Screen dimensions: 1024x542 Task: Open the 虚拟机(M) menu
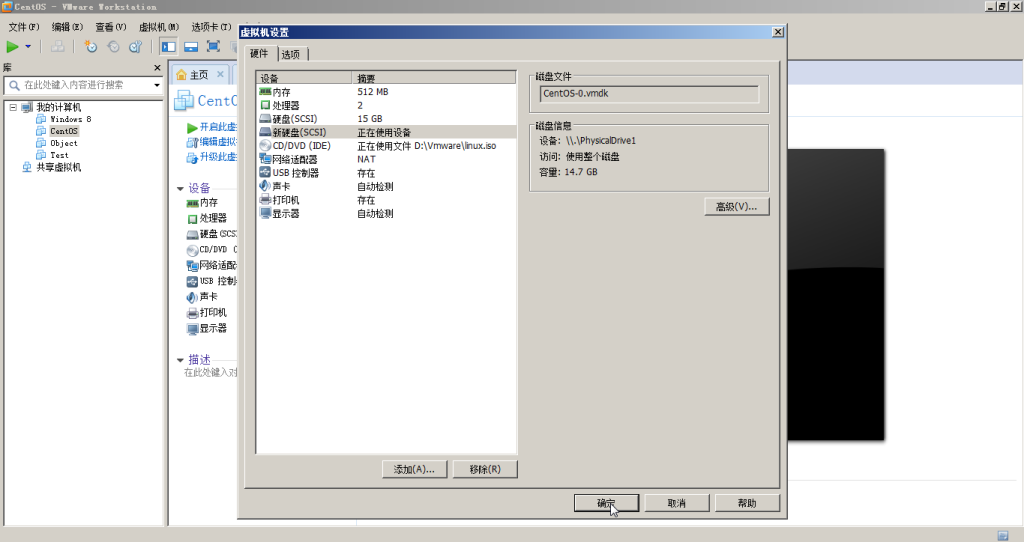coord(159,27)
